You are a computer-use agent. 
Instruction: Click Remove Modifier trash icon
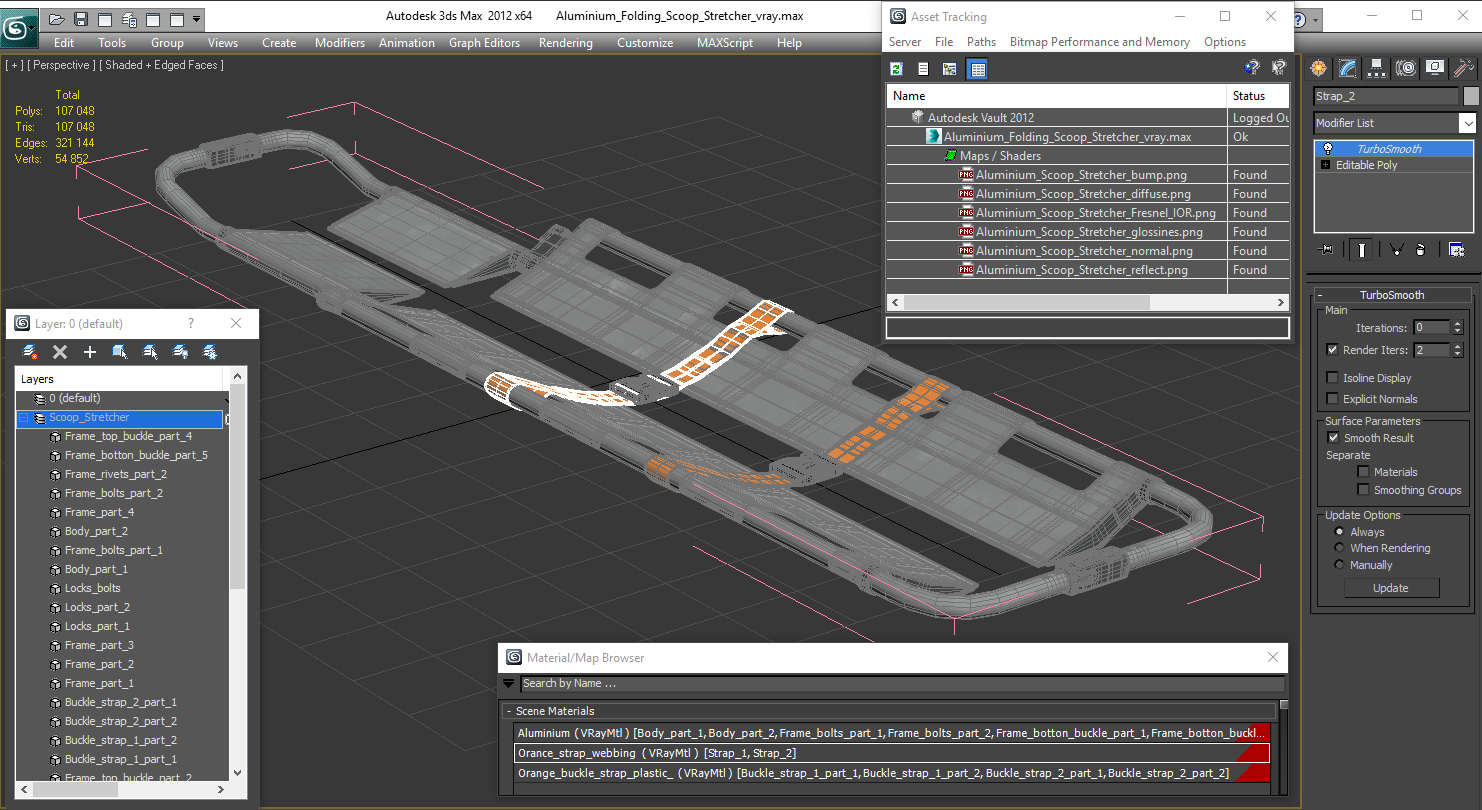(1421, 250)
